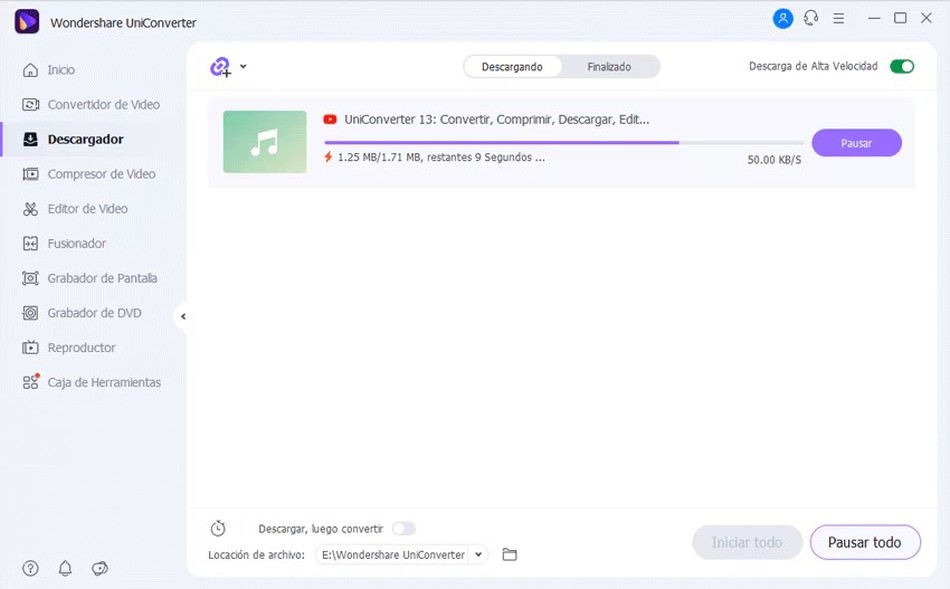Click the Reproductor player icon
950x589 pixels.
point(30,348)
